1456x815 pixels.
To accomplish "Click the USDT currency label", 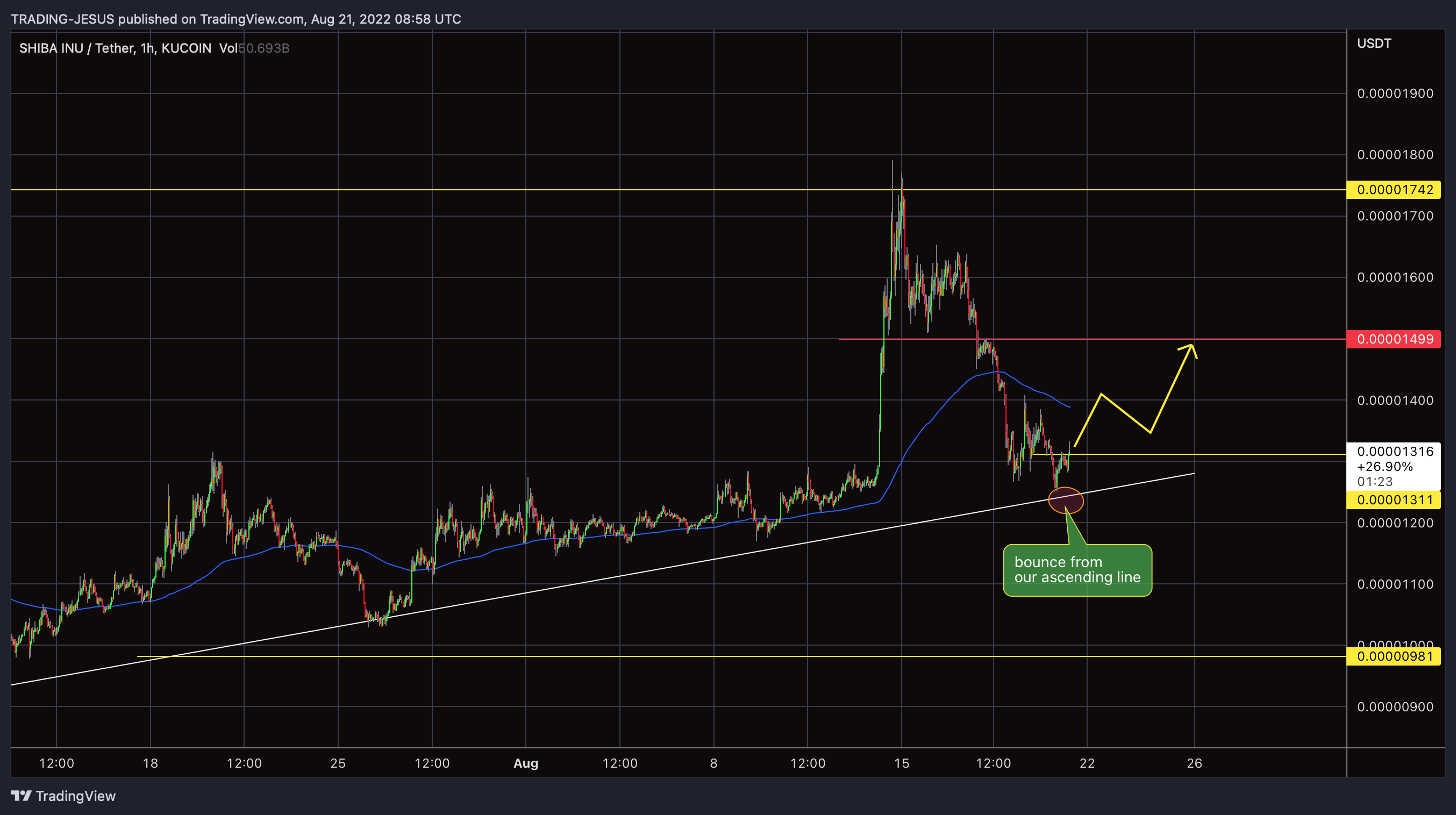I will [x=1374, y=44].
